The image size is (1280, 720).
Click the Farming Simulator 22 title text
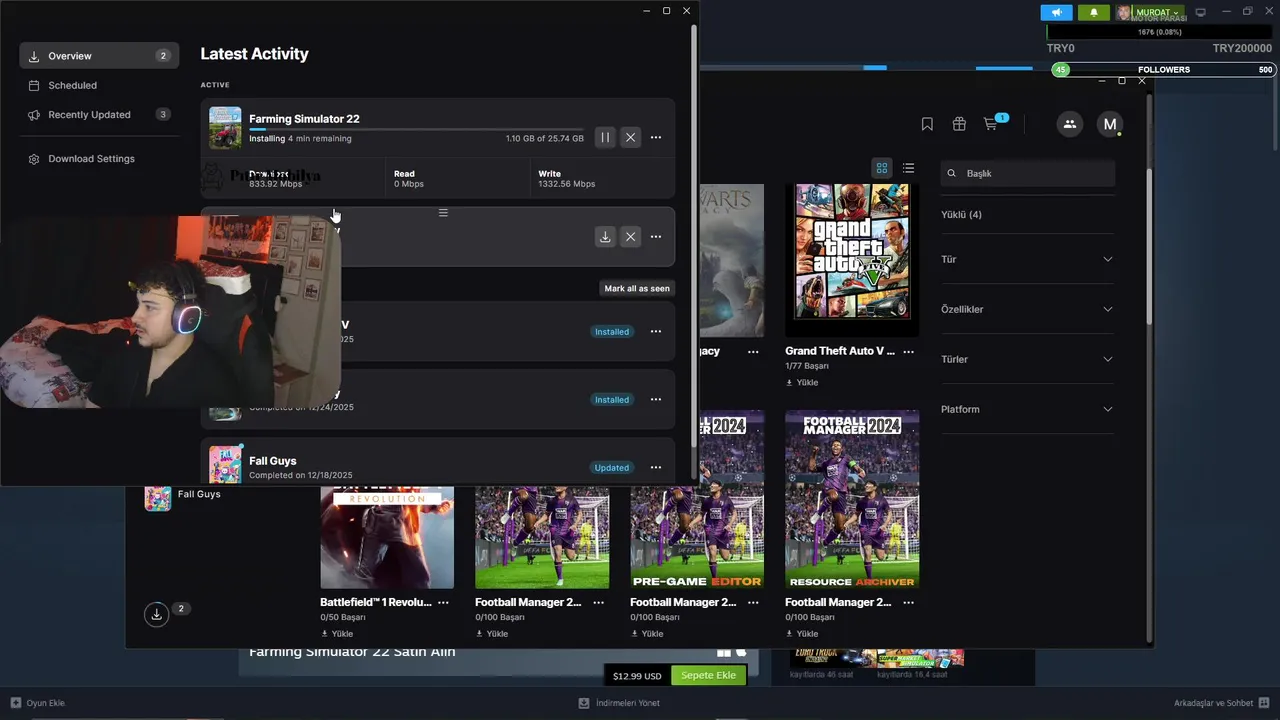pyautogui.click(x=304, y=119)
